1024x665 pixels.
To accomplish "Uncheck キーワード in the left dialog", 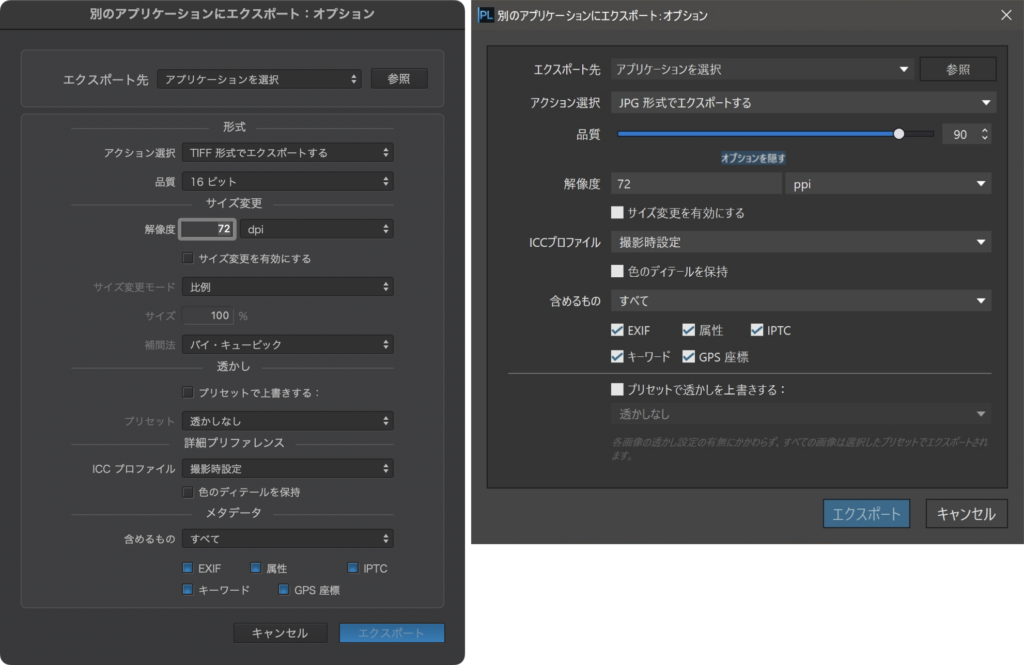I will tap(187, 589).
